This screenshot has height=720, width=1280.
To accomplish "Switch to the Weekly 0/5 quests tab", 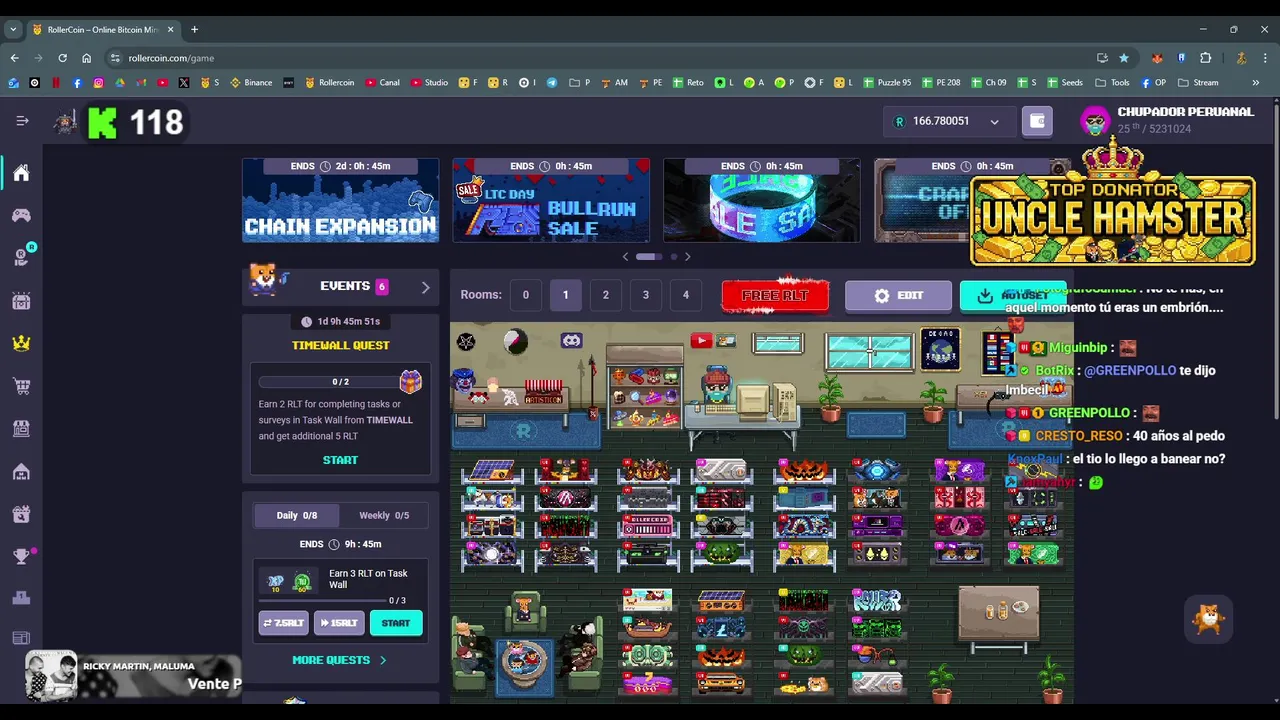I will (x=384, y=515).
